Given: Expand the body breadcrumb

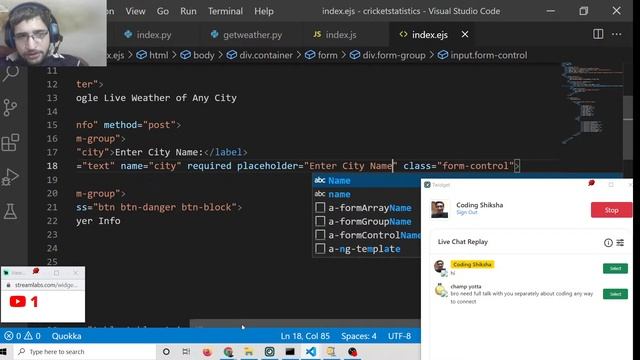Looking at the screenshot, I should 197,55.
